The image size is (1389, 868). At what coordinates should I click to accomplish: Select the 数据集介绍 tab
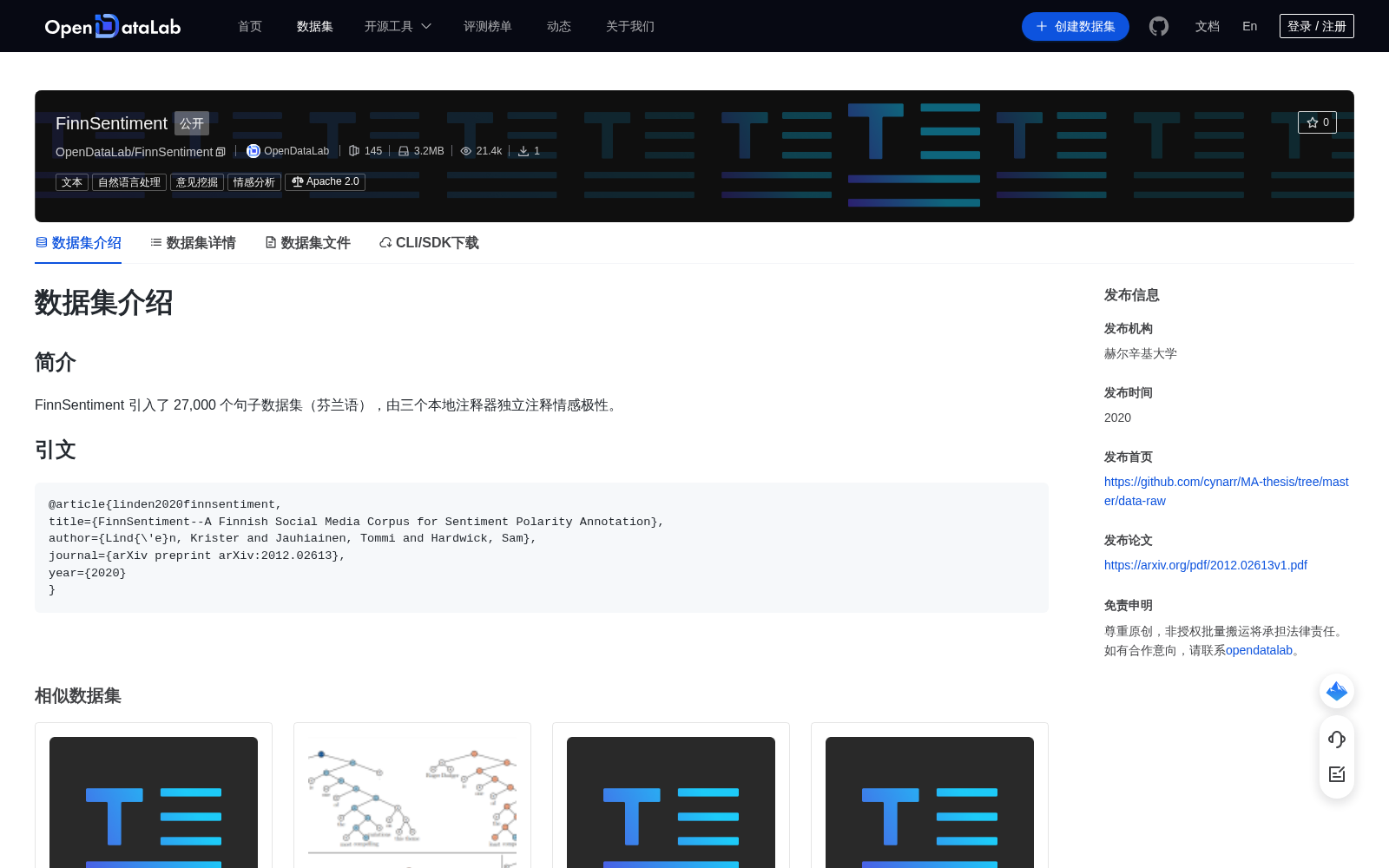tap(78, 243)
